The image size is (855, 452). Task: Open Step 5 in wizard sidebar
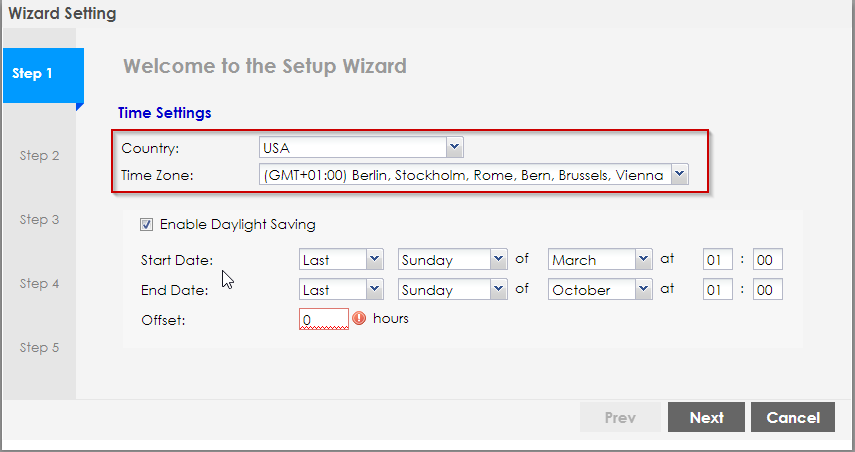point(40,348)
